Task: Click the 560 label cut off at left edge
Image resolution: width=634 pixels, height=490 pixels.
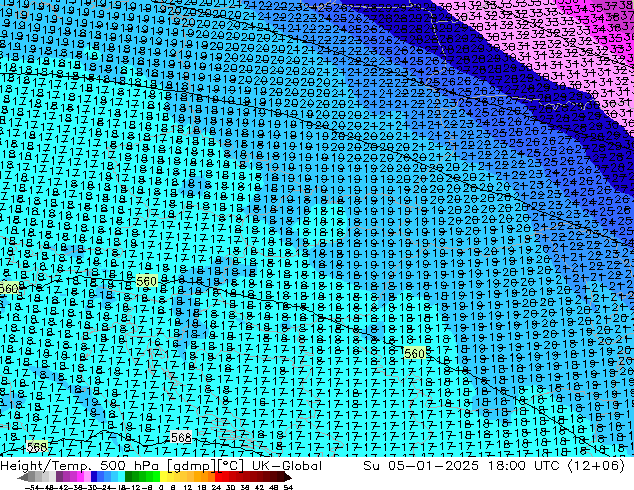Action: [8, 289]
